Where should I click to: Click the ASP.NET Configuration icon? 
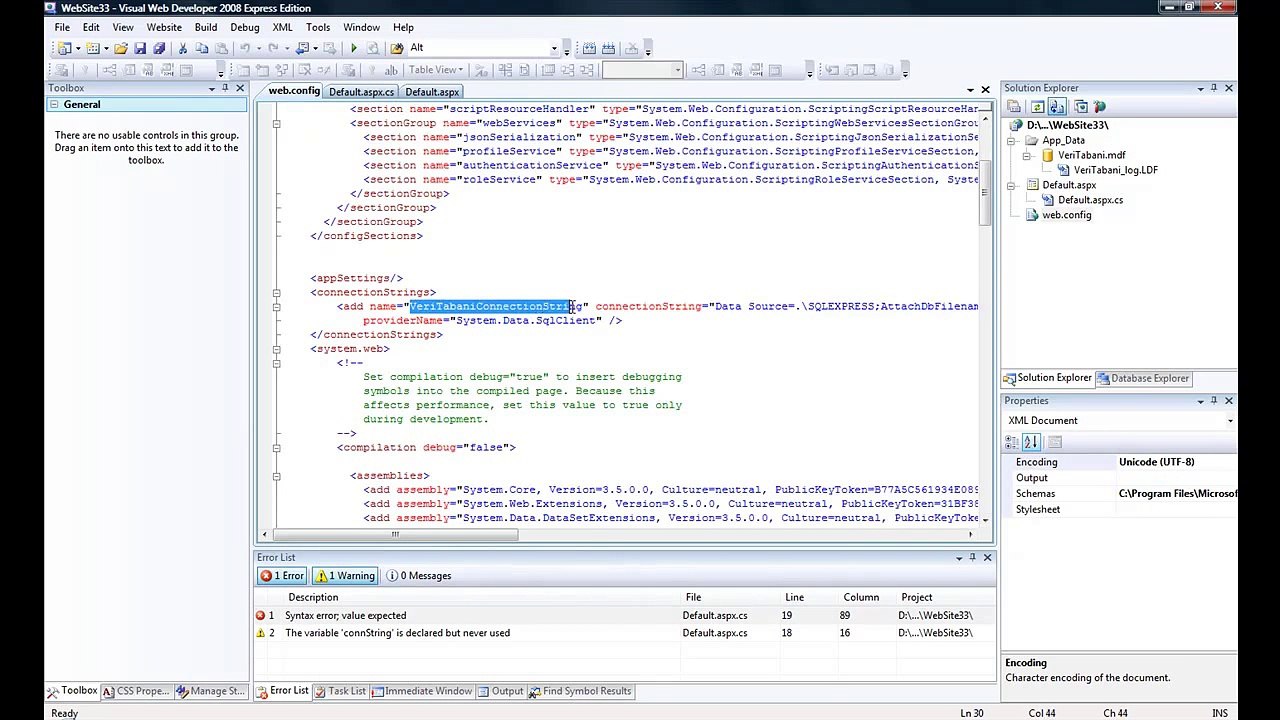point(1099,106)
